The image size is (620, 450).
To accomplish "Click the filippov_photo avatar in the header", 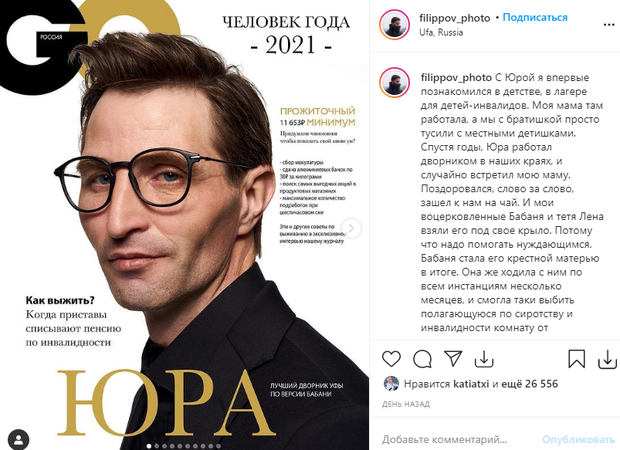I will tap(395, 25).
